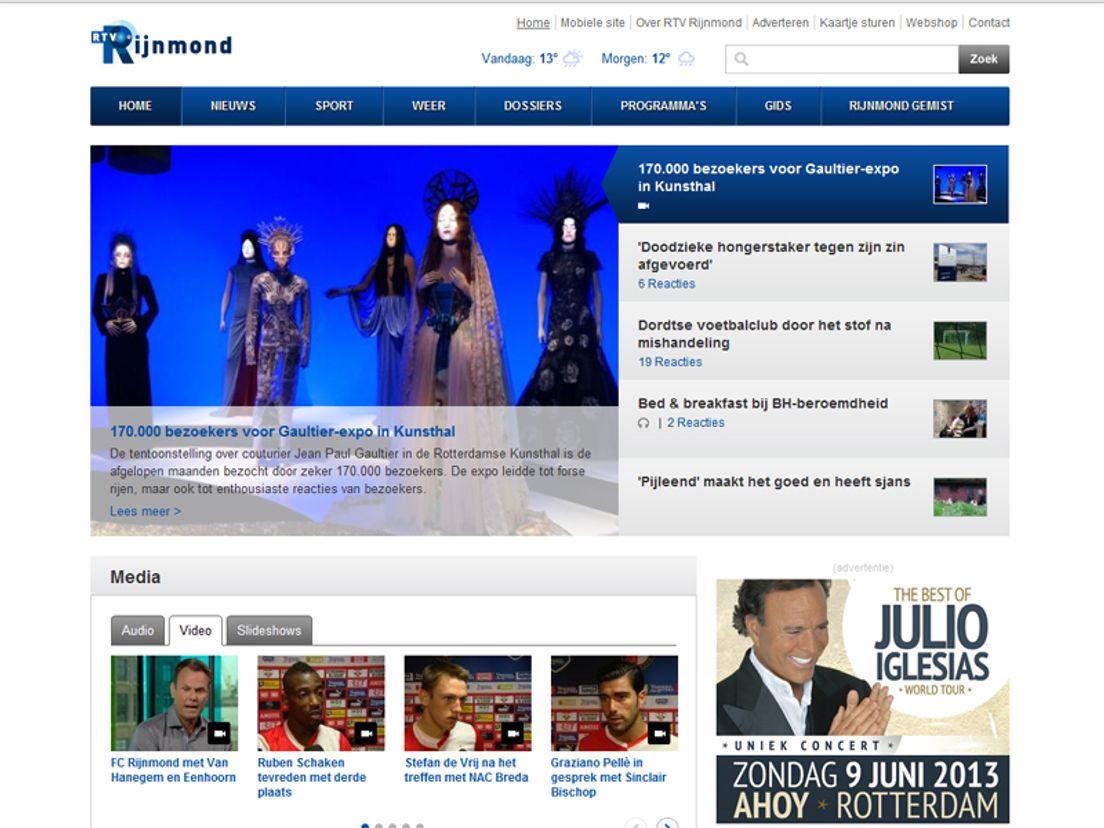This screenshot has height=828, width=1104.
Task: Open FC Rijnmond met Van Hanegem video thumbnail
Action: (x=174, y=703)
